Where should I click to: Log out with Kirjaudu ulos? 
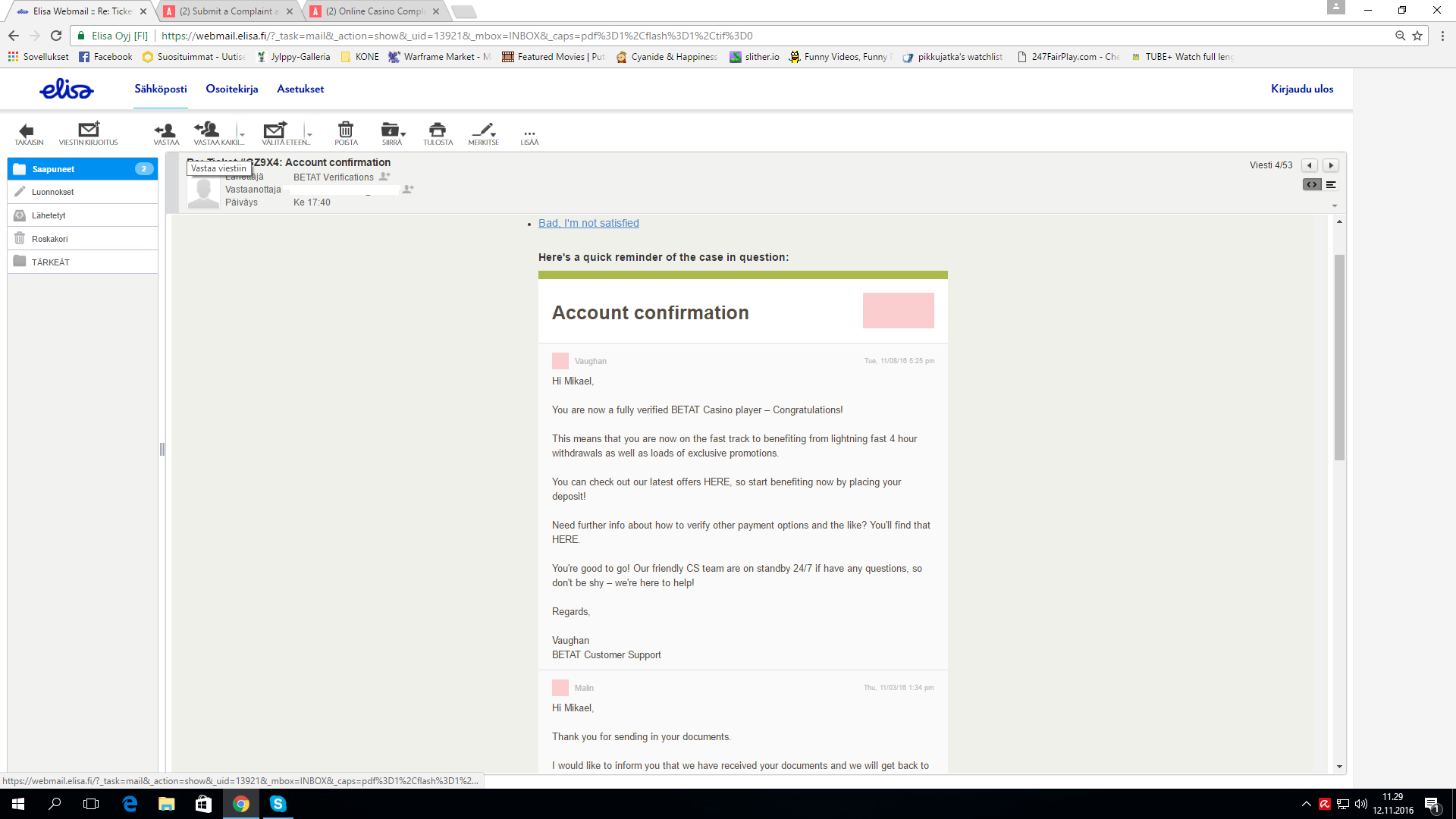(1302, 89)
